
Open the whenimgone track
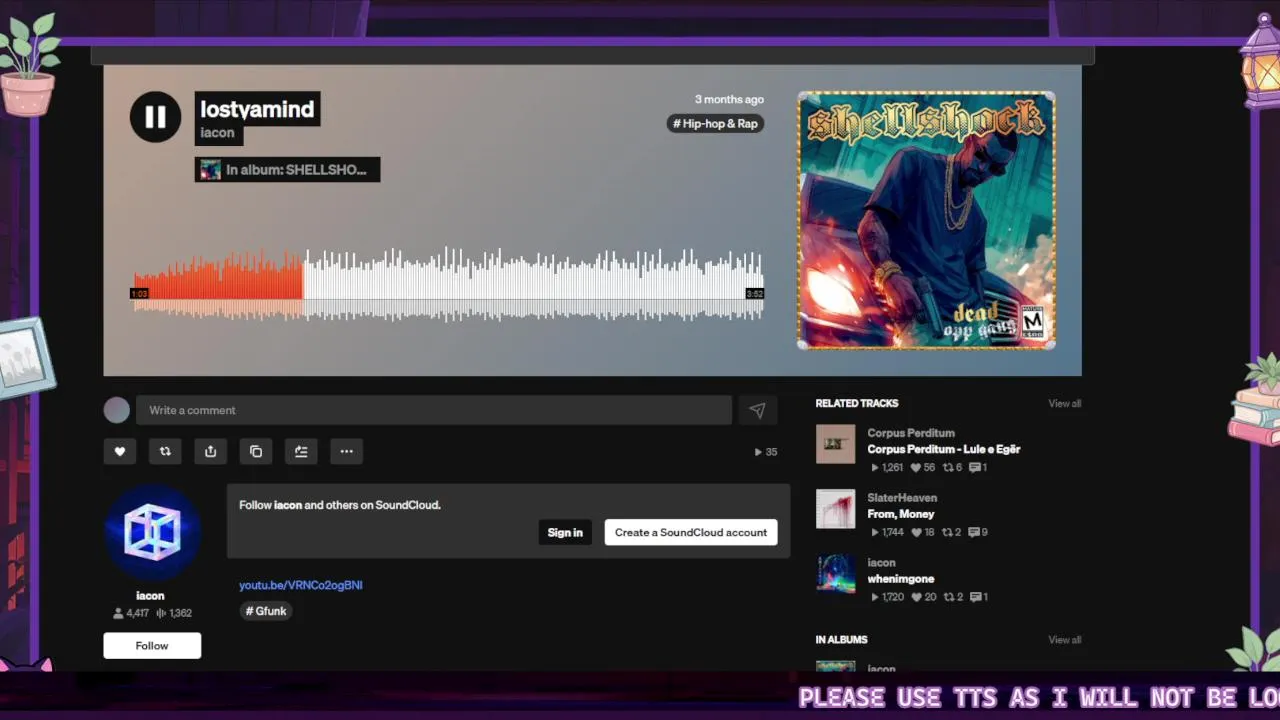(x=901, y=579)
